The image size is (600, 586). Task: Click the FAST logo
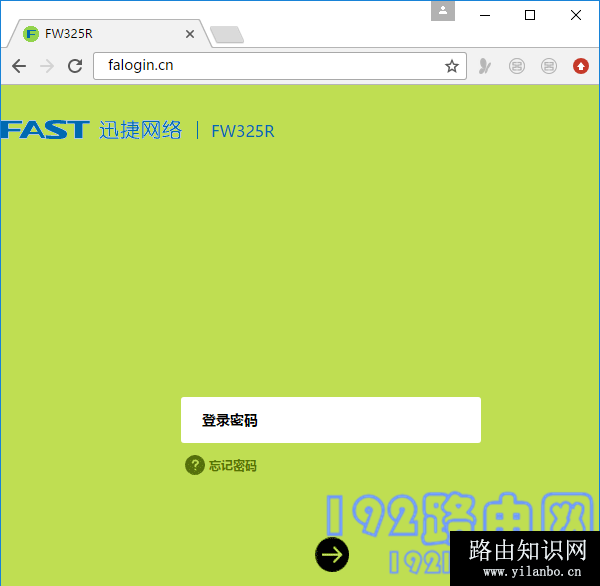pyautogui.click(x=45, y=129)
